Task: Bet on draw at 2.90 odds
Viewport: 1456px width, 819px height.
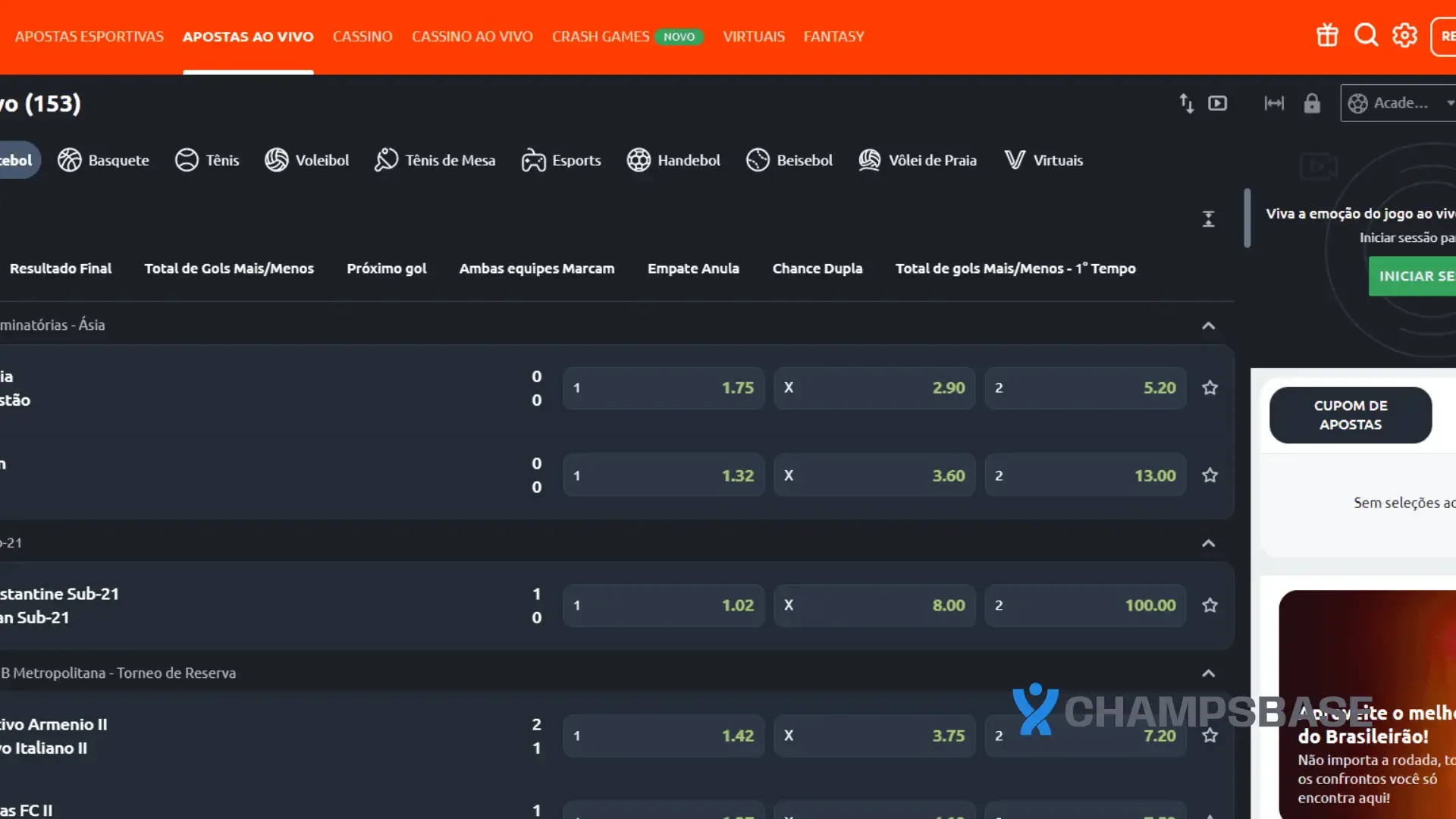Action: point(874,388)
